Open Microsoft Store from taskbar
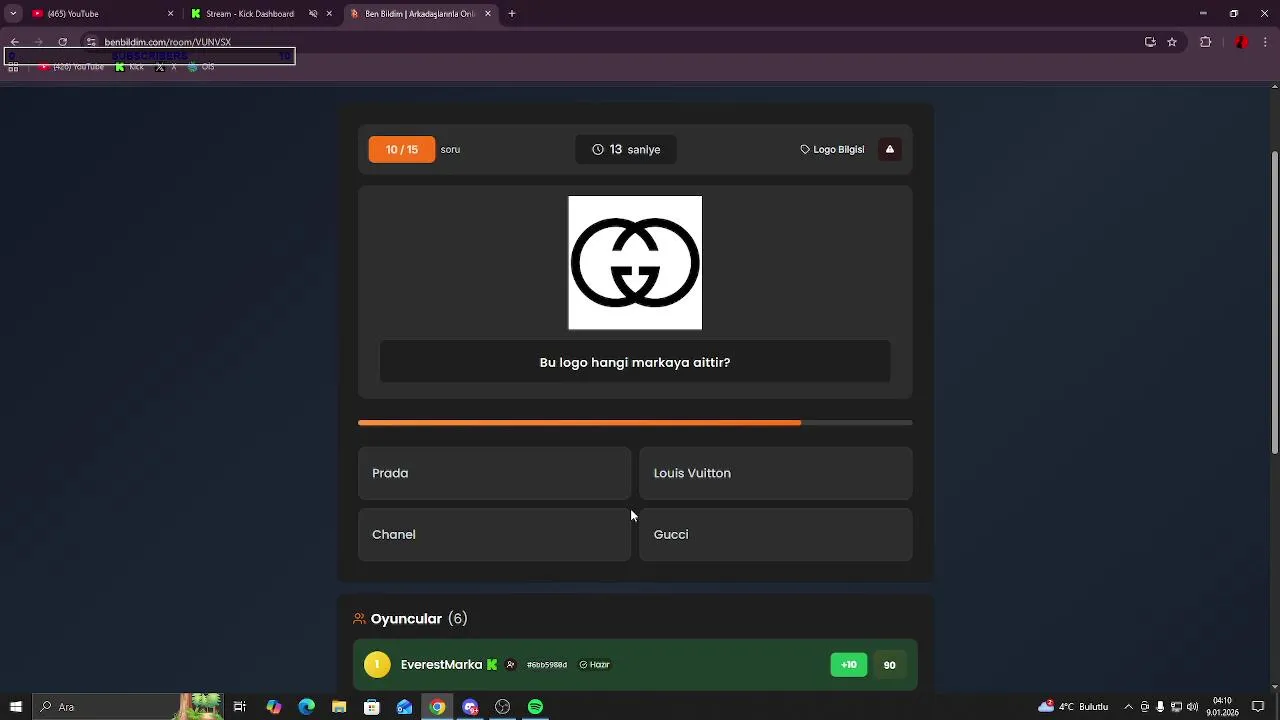Image resolution: width=1280 pixels, height=720 pixels. (372, 707)
